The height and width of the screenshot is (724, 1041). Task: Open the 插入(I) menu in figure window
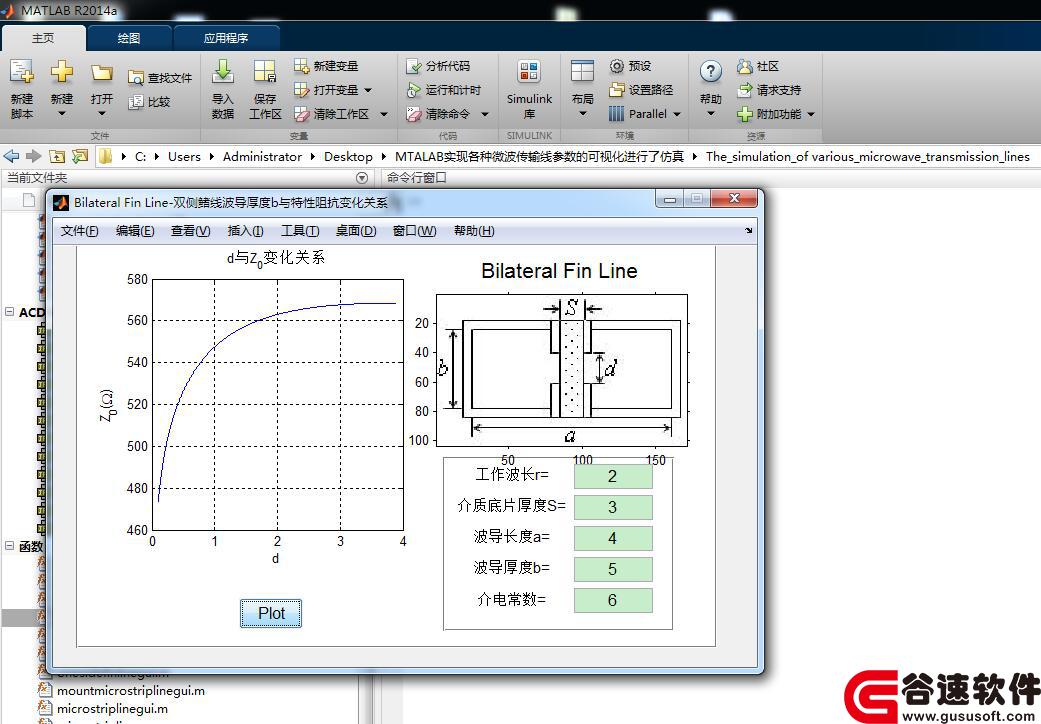point(245,231)
